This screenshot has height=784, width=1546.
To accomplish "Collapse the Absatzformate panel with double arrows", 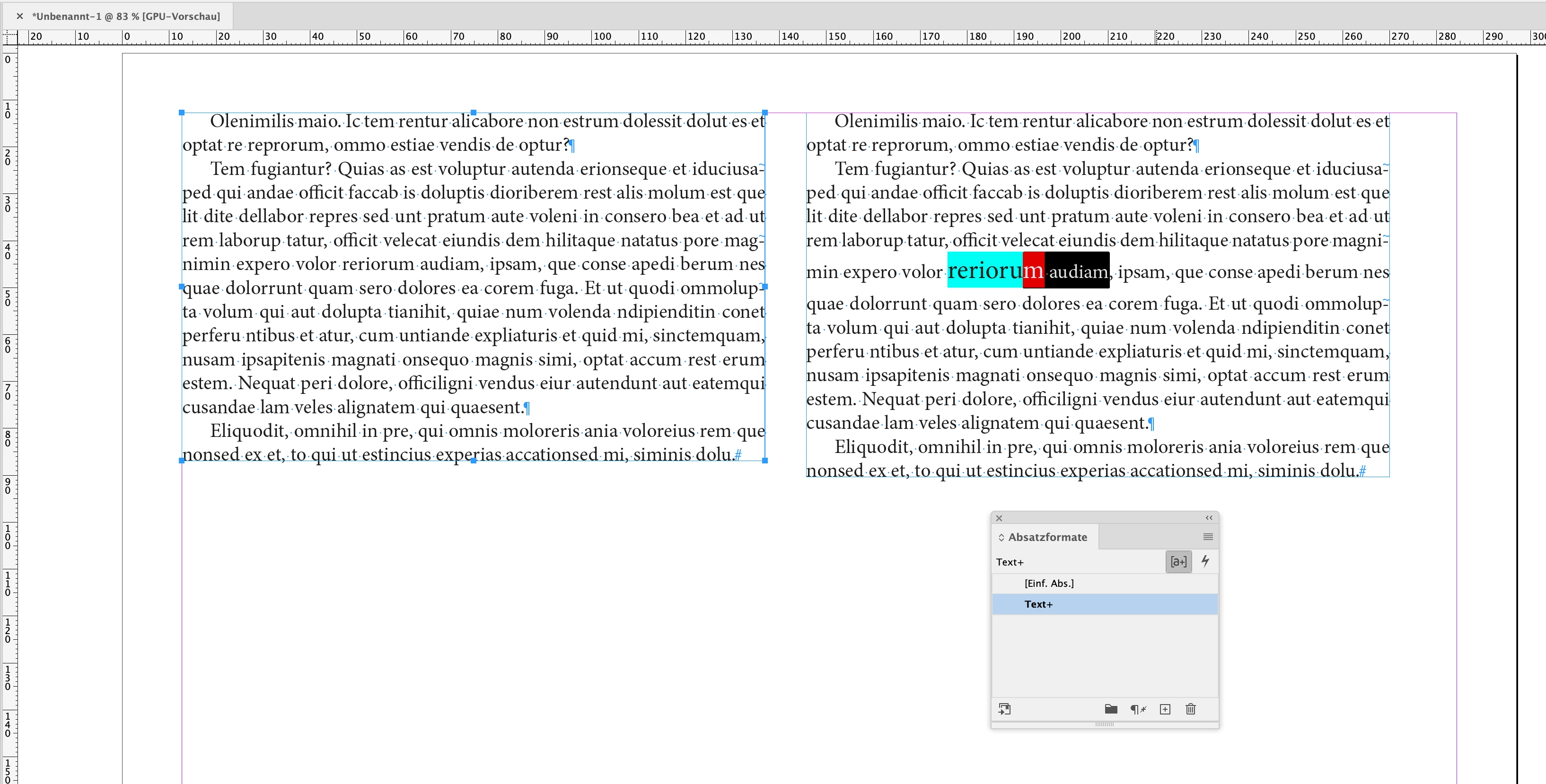I will (1209, 518).
